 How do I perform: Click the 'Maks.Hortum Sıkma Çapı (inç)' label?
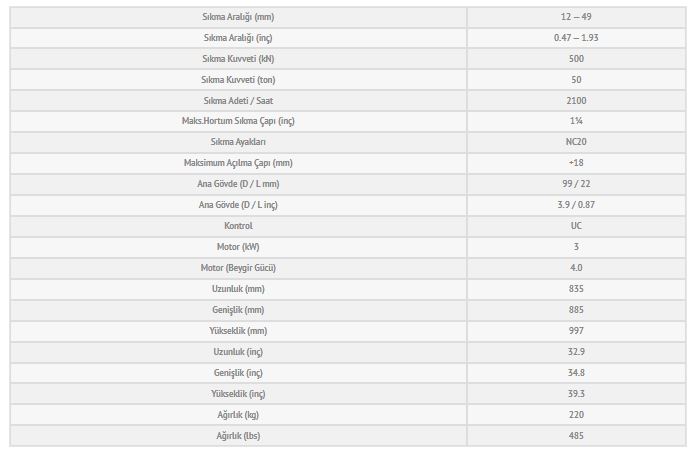238,121
